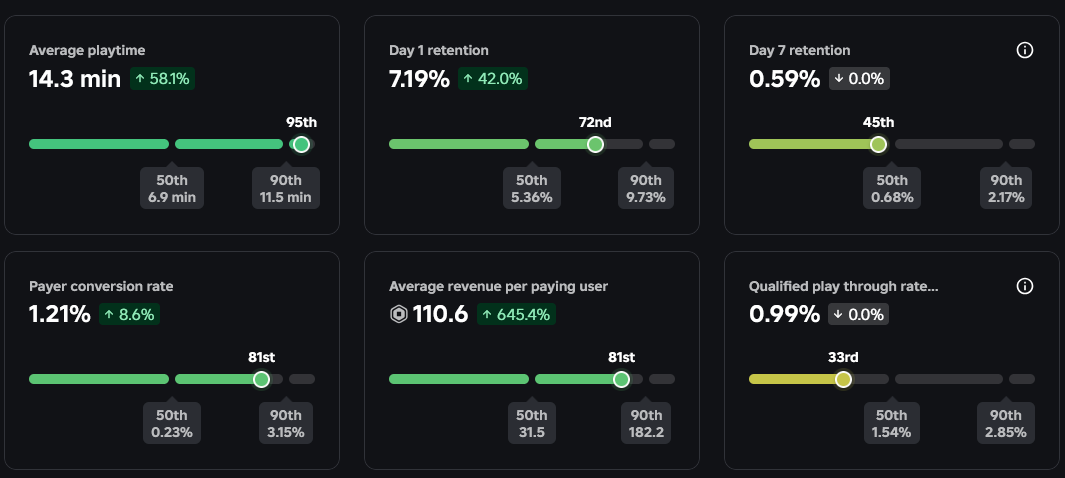Click the Qualified play through rate info icon
1065x478 pixels.
[x=1024, y=286]
